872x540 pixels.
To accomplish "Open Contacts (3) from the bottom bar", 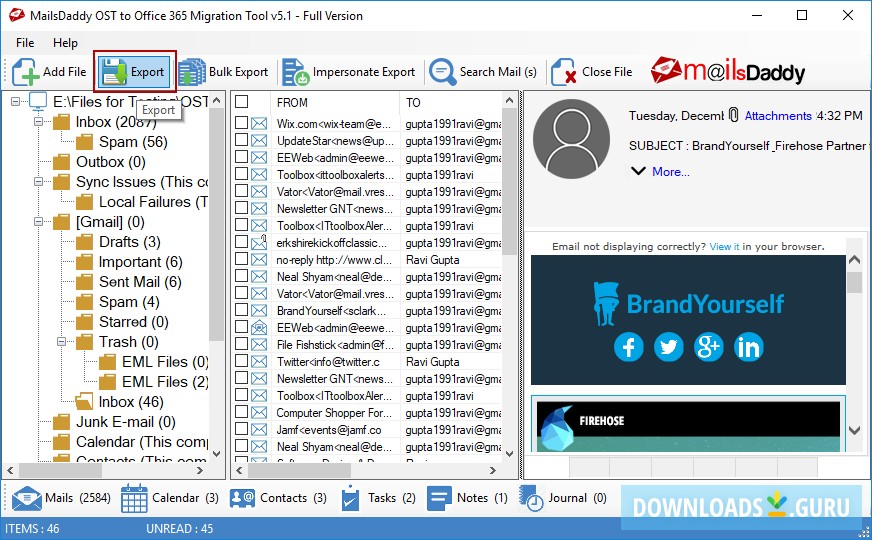I will [278, 498].
